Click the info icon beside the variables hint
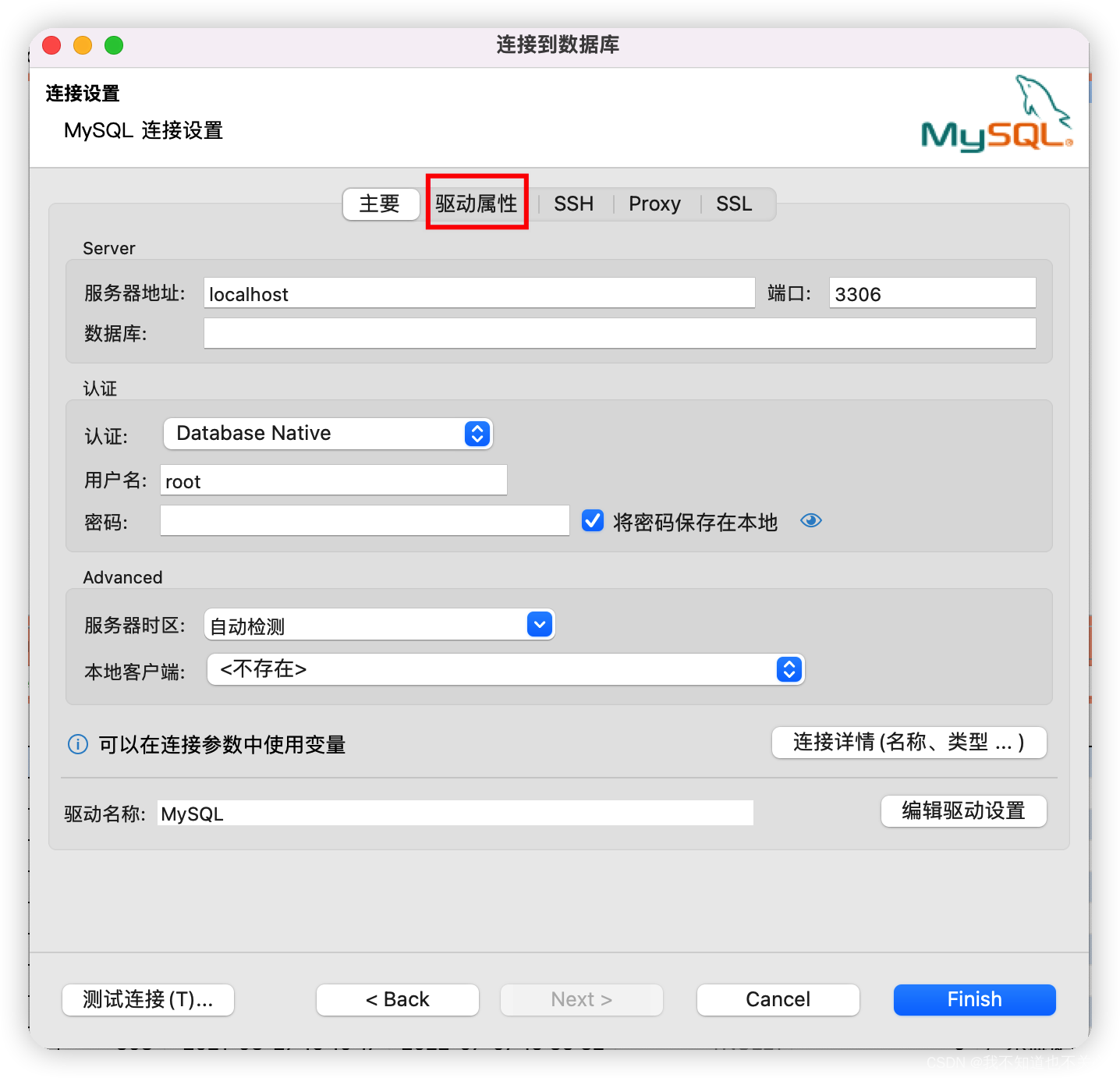Viewport: 1120px width, 1078px height. pyautogui.click(x=77, y=744)
